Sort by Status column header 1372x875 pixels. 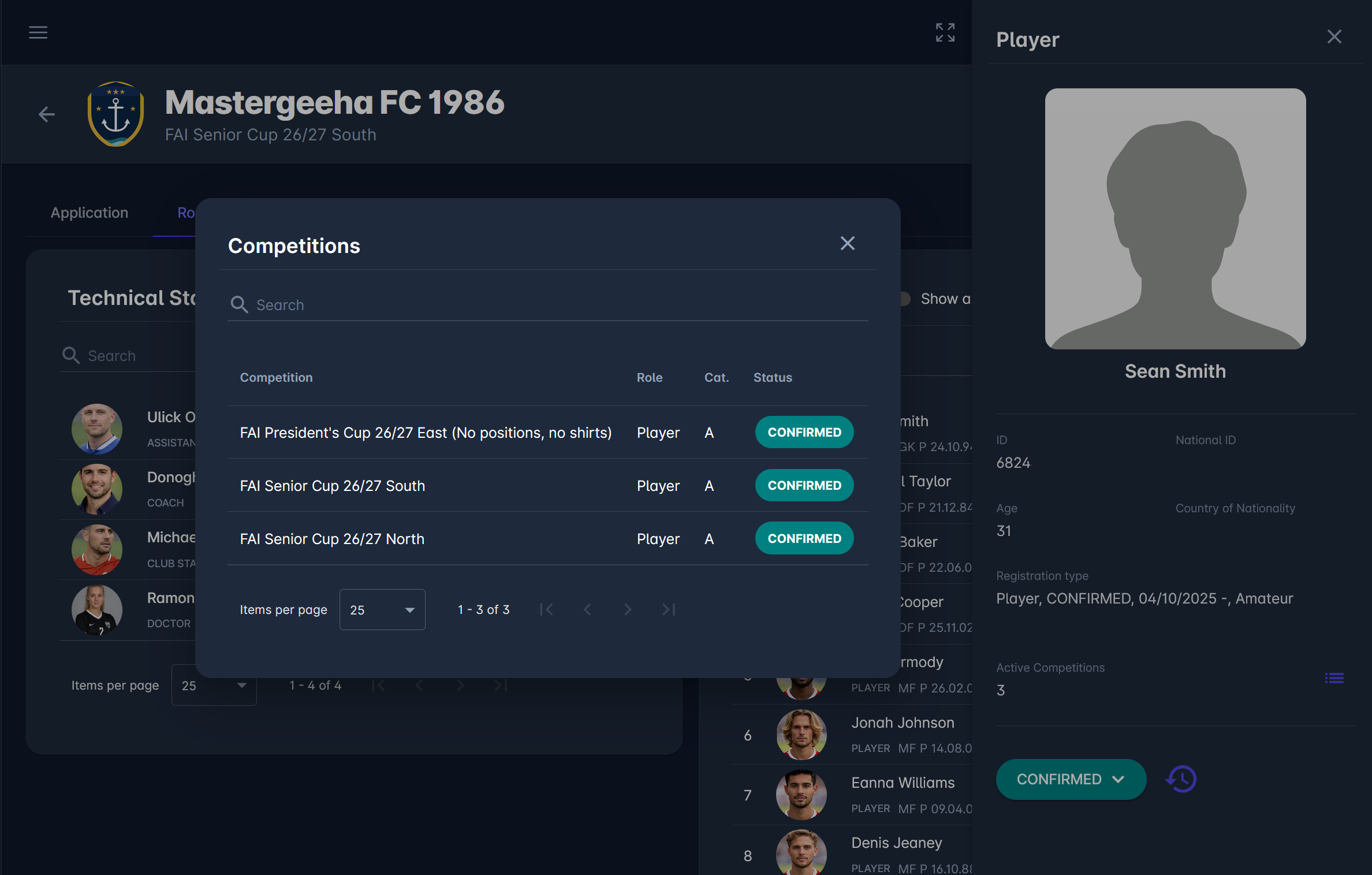click(773, 377)
